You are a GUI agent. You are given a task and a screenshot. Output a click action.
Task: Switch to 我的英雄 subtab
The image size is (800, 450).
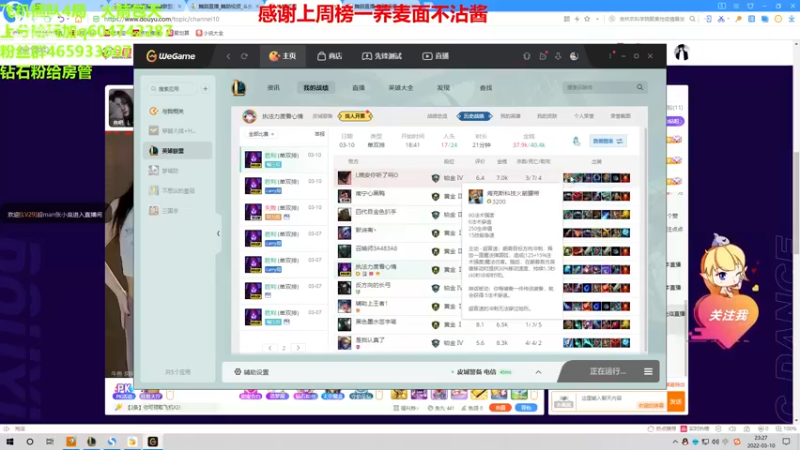pos(511,116)
